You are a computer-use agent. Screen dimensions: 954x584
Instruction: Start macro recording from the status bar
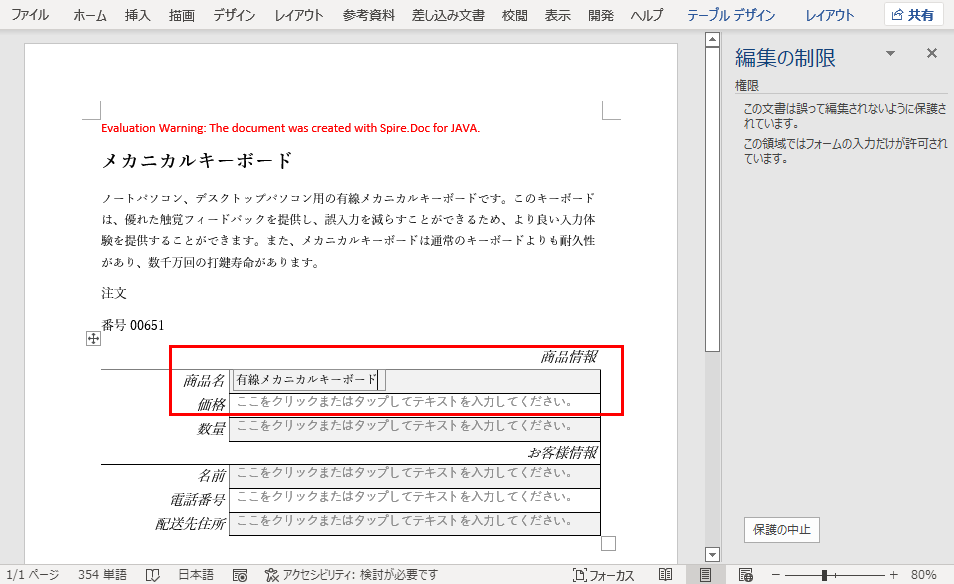(x=240, y=574)
